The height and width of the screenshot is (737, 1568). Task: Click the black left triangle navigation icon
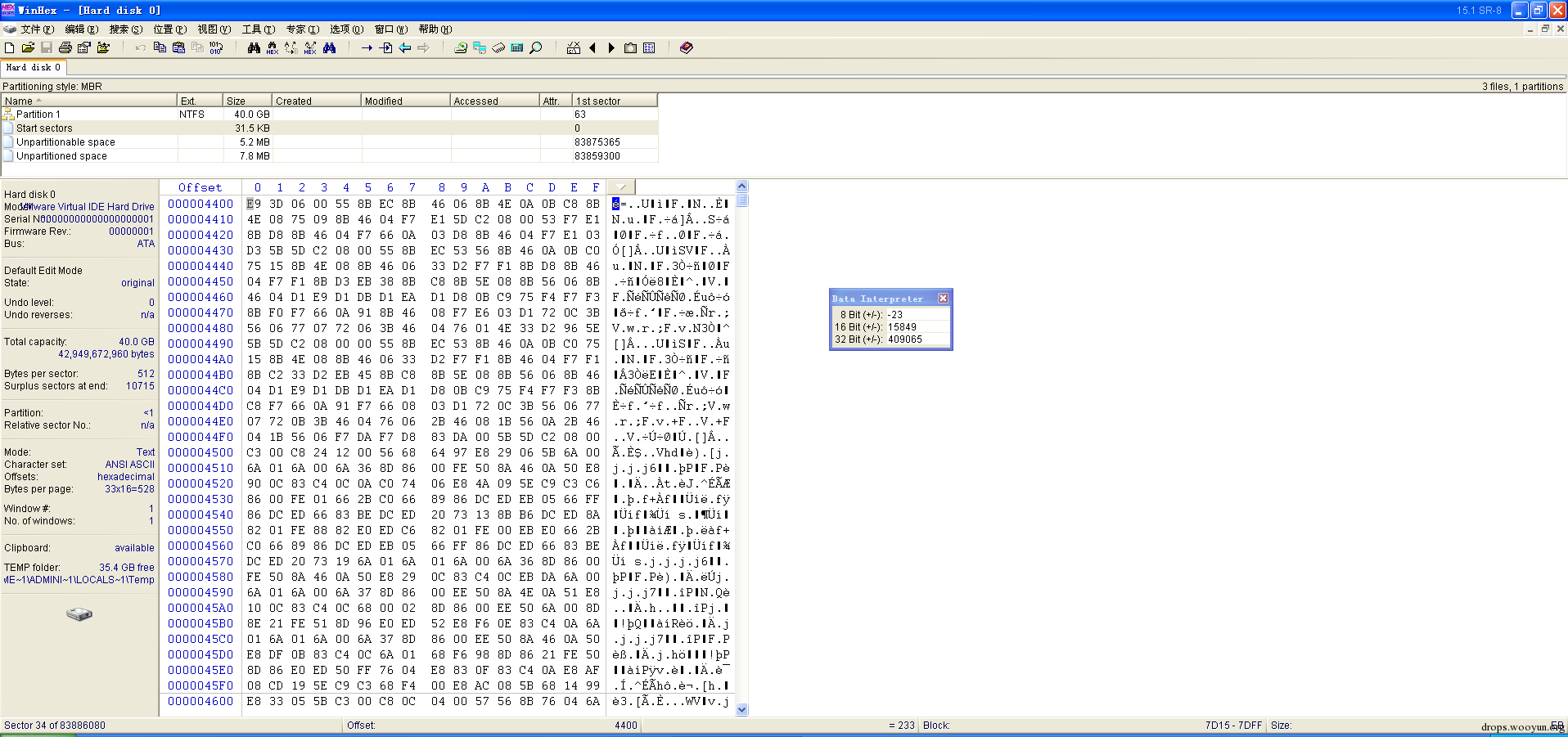tap(593, 48)
